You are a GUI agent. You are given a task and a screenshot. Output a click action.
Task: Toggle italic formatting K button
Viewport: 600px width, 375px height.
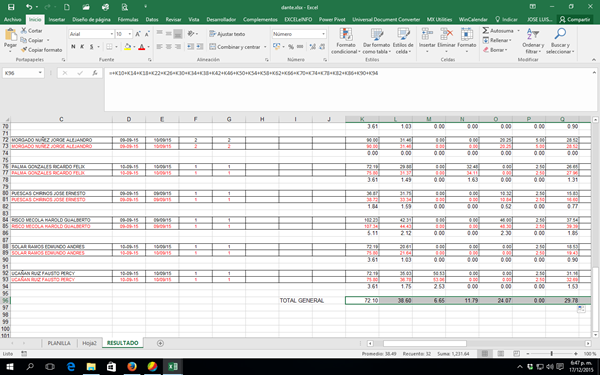pos(82,47)
